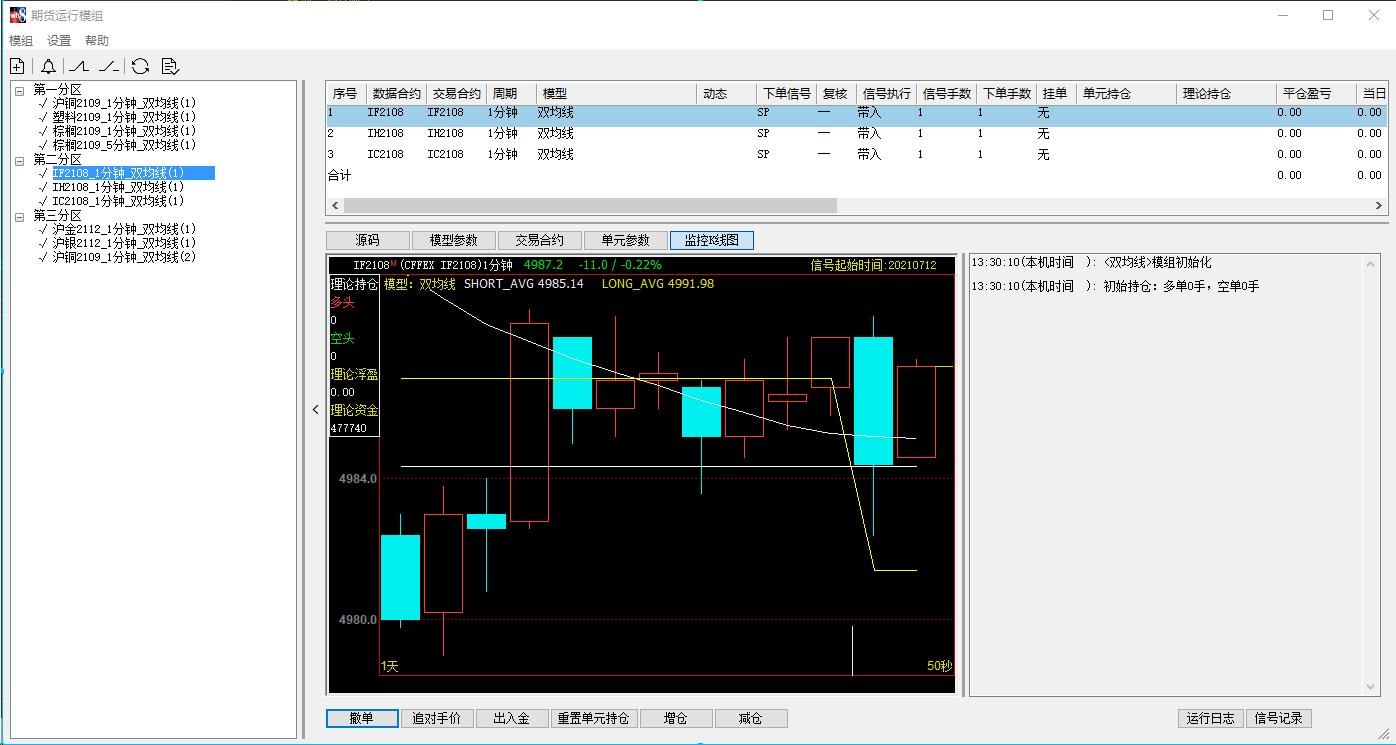This screenshot has width=1396, height=745.
Task: Click the 平仓盈亏 column header
Action: (x=1316, y=93)
